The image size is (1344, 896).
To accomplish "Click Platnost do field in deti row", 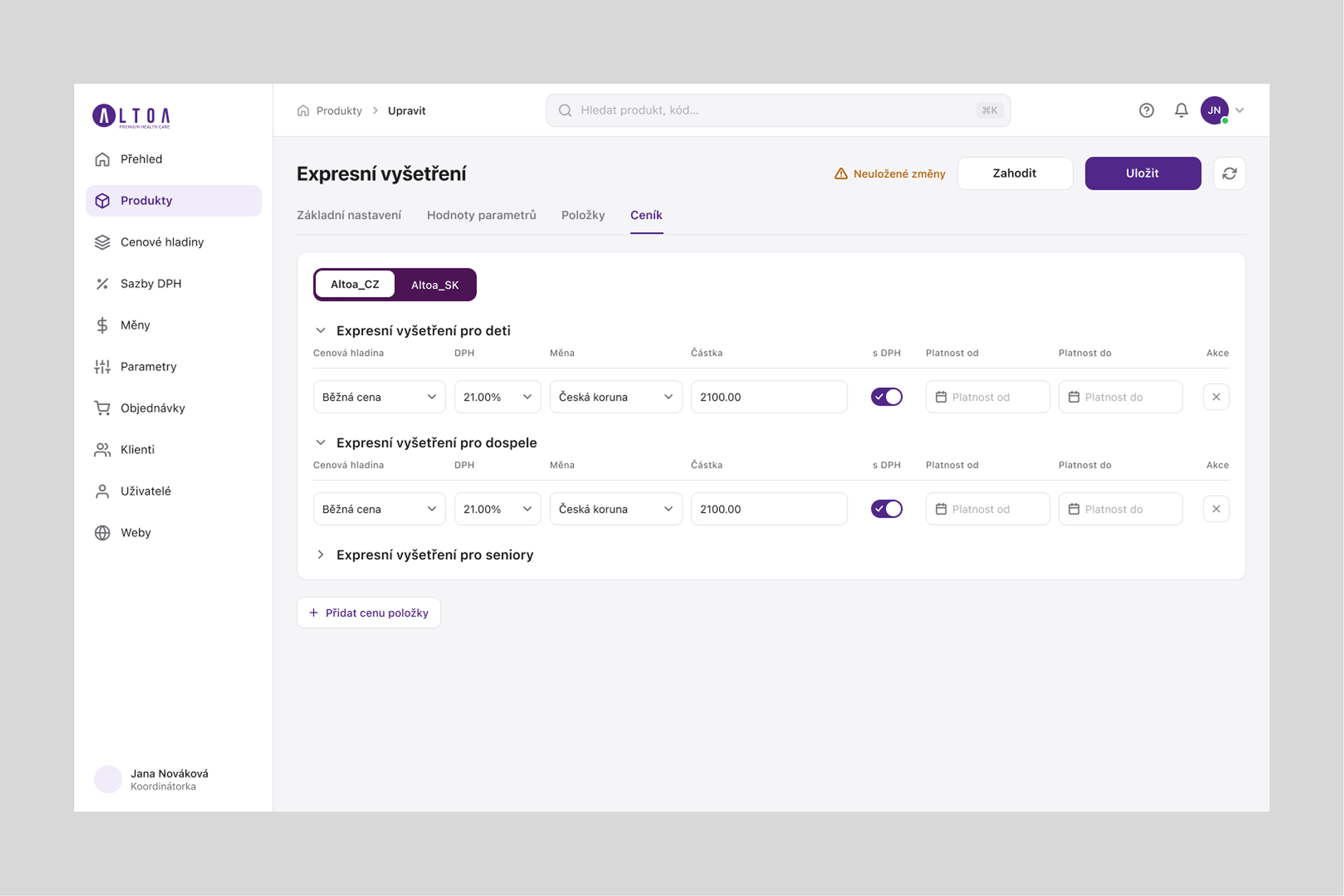I will tap(1120, 397).
